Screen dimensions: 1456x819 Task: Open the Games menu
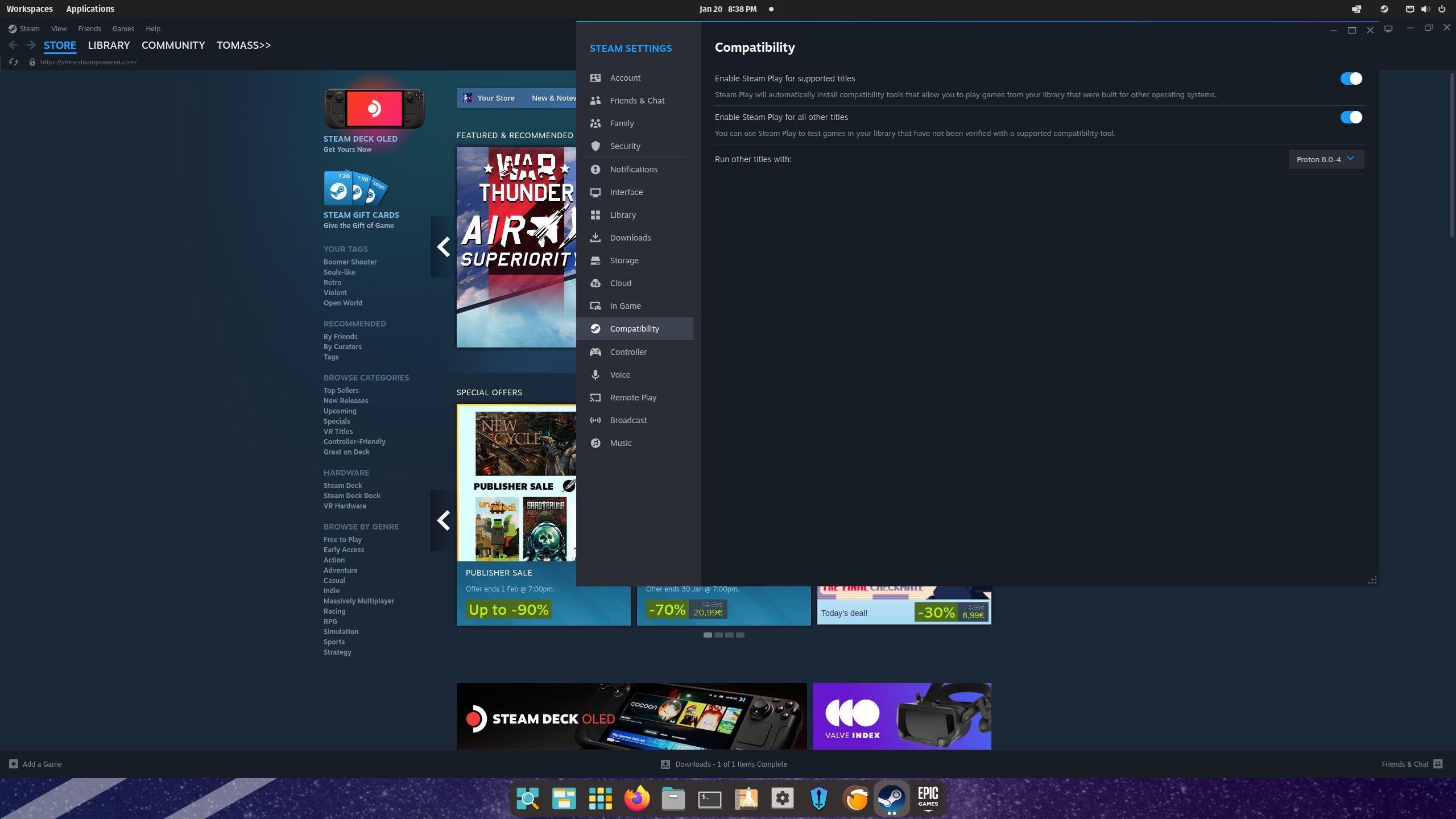(123, 28)
